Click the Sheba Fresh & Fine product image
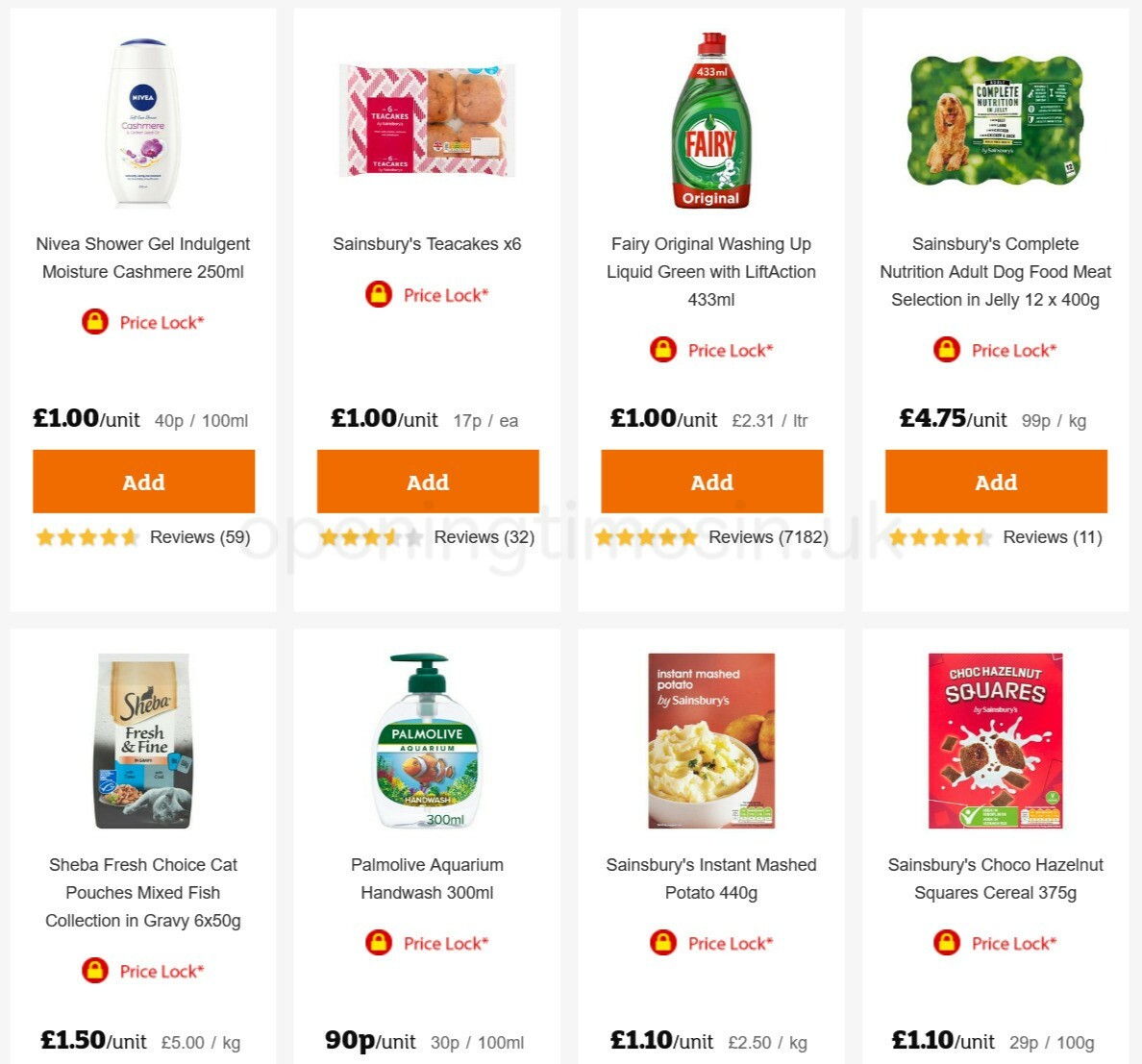Screen dimensions: 1142x1064 pyautogui.click(x=143, y=738)
